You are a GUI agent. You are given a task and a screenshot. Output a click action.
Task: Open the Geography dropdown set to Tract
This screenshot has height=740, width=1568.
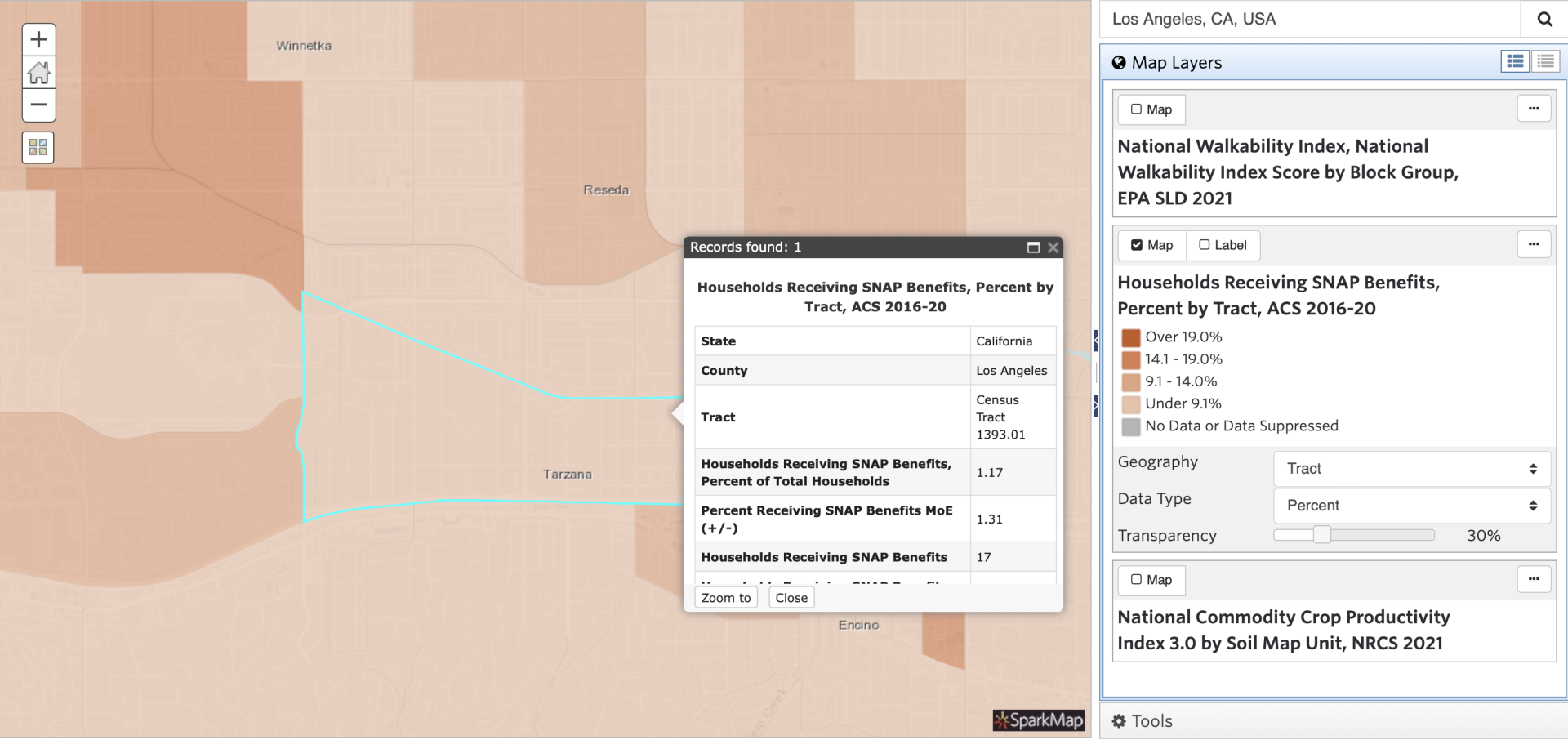click(1411, 468)
